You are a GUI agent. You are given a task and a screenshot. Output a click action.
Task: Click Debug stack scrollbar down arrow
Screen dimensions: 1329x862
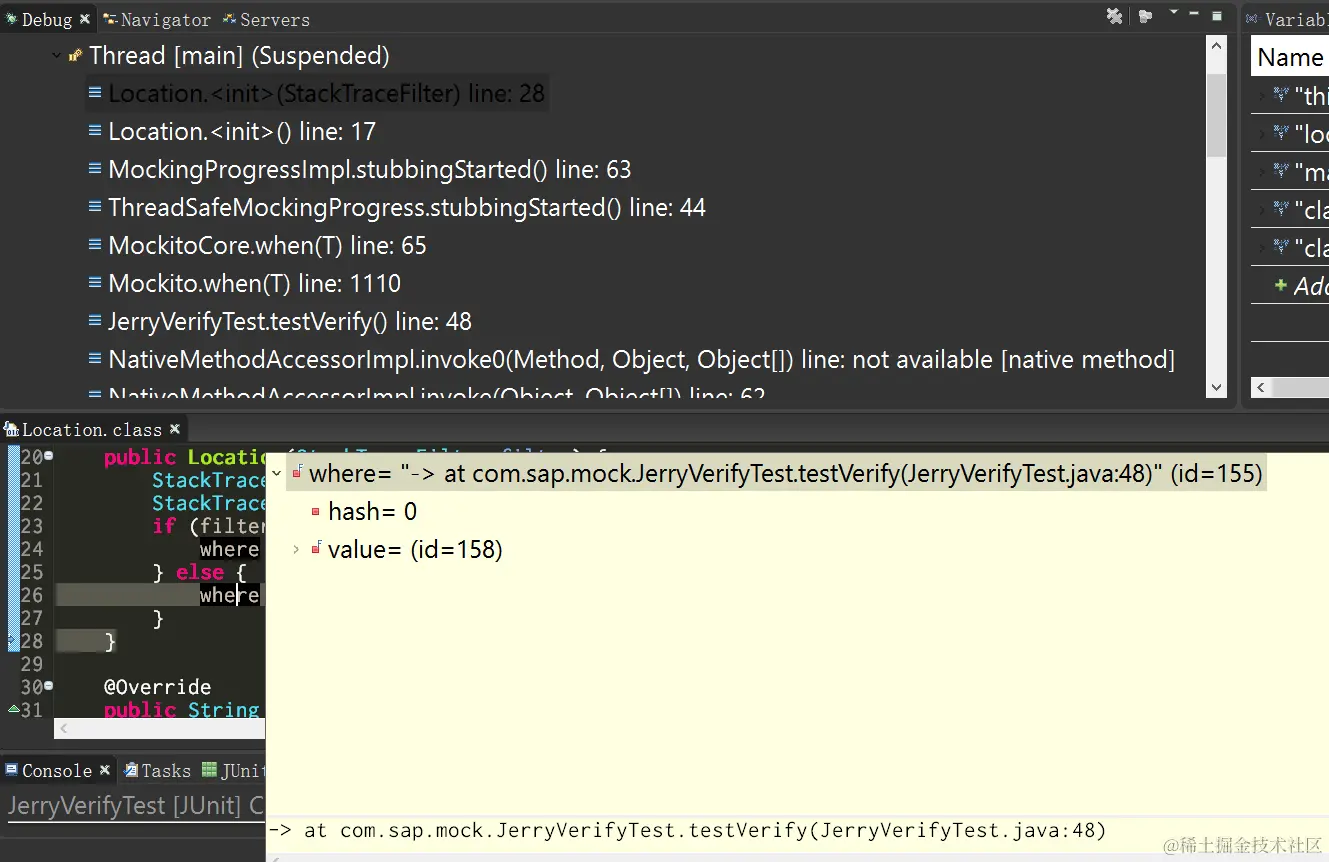[x=1216, y=387]
